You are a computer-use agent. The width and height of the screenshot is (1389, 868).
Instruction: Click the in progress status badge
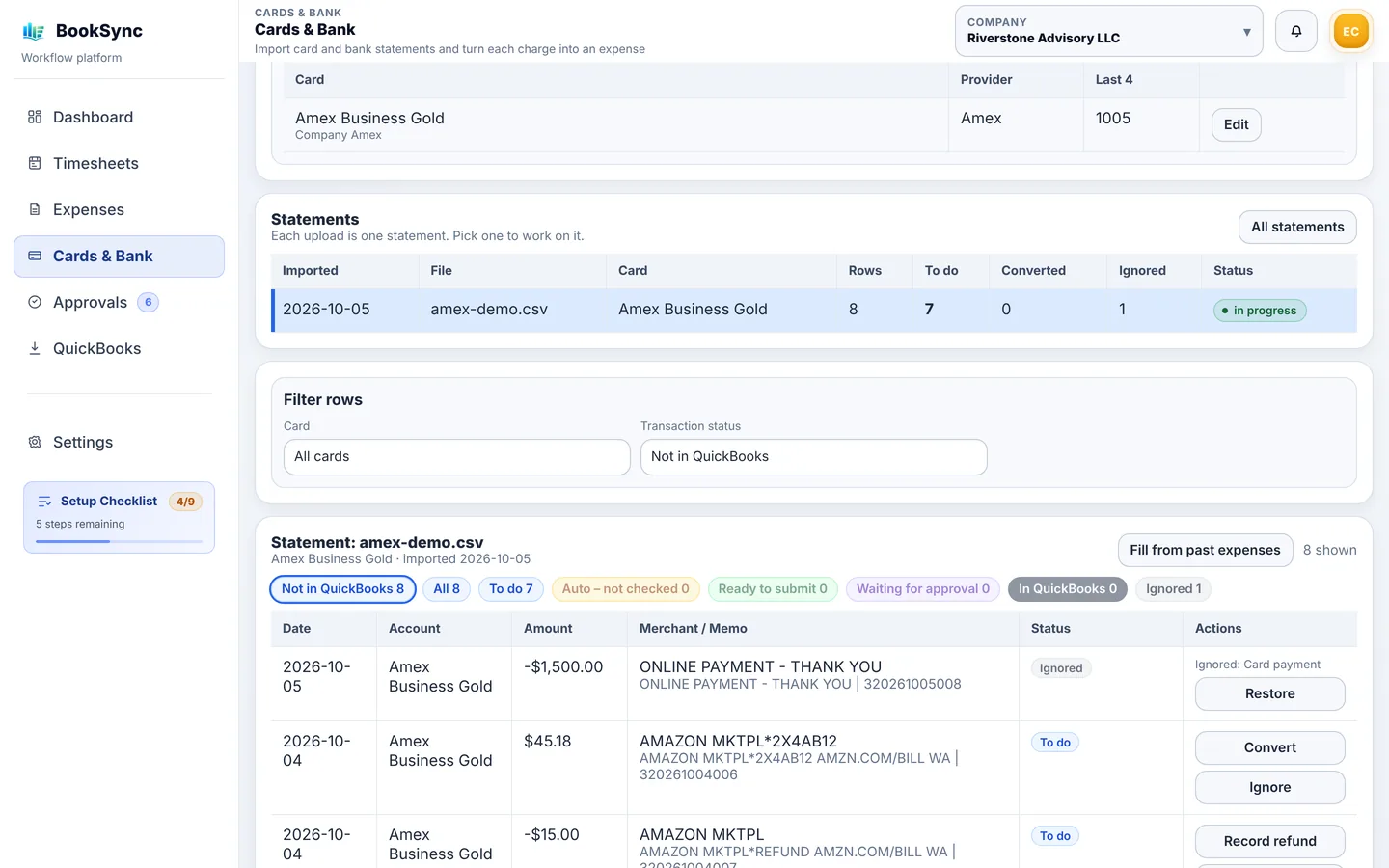[1260, 311]
